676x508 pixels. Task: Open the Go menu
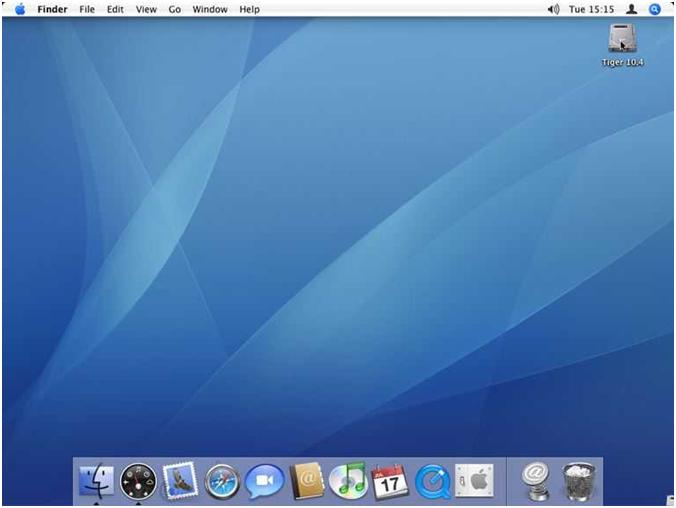coord(175,9)
